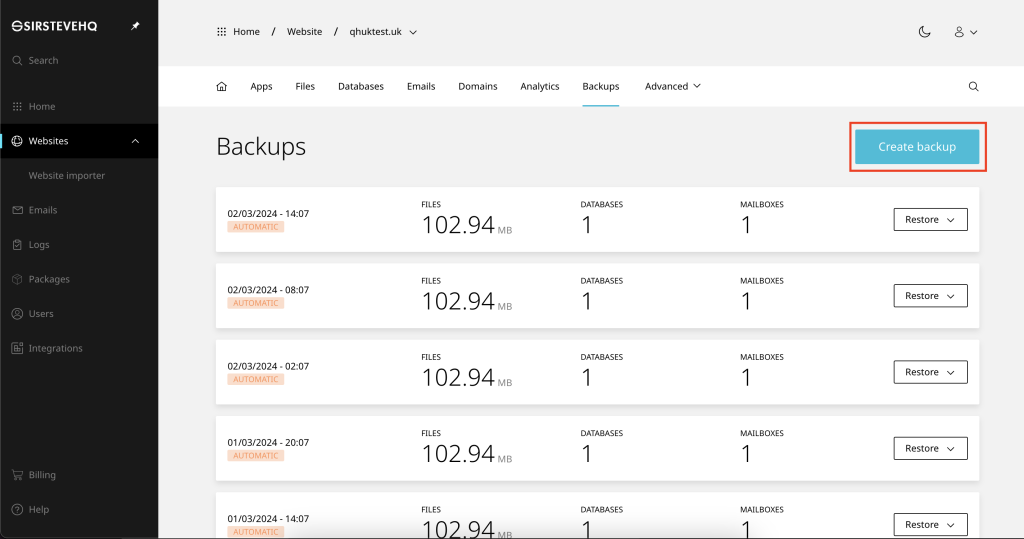Toggle dark mode moon icon

[x=924, y=32]
